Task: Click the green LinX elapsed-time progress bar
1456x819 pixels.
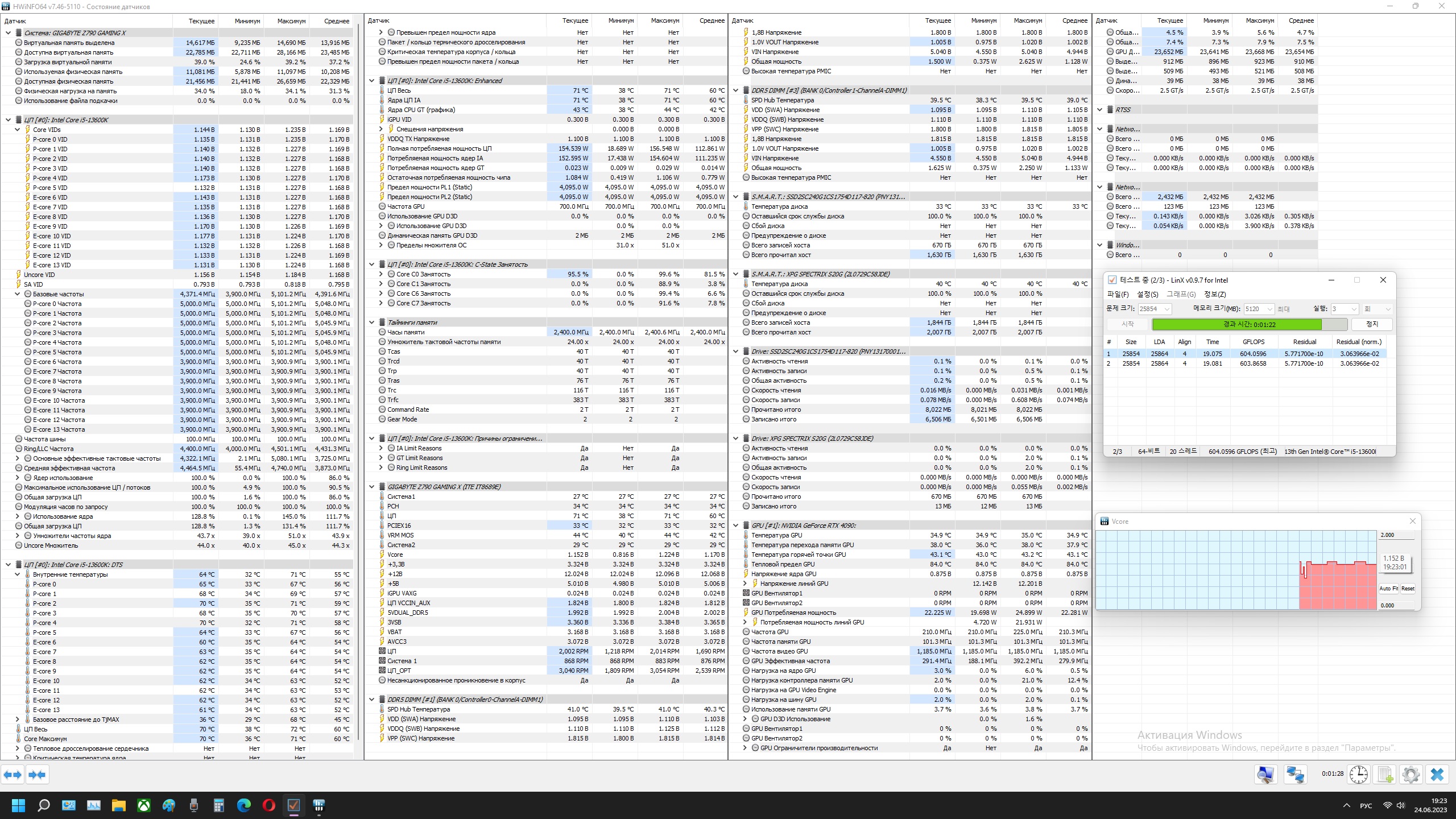Action: (1236, 324)
